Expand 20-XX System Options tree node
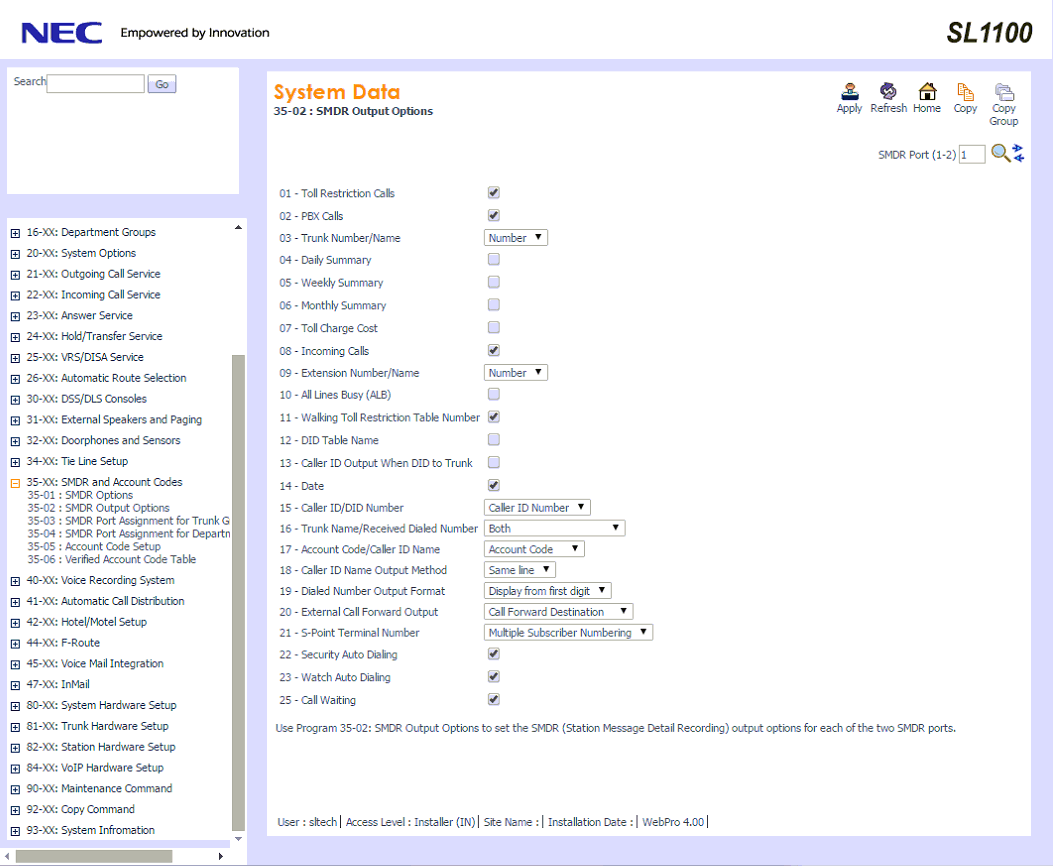This screenshot has width=1053, height=866. [15, 254]
